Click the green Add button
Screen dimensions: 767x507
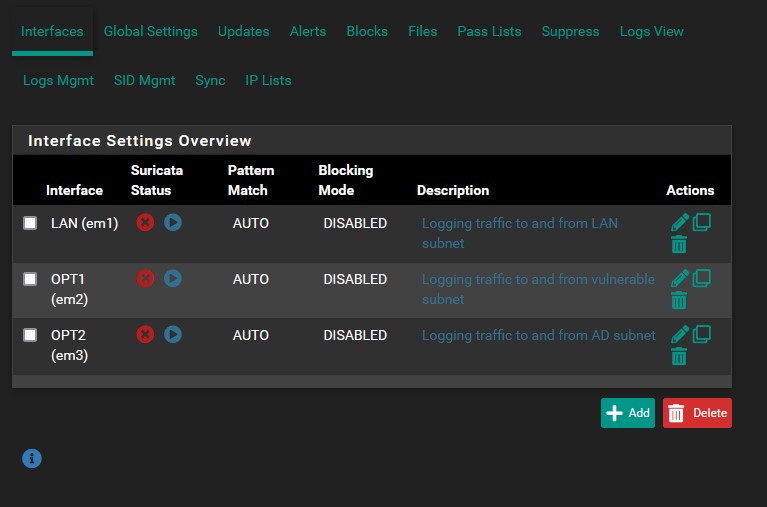[x=628, y=413]
